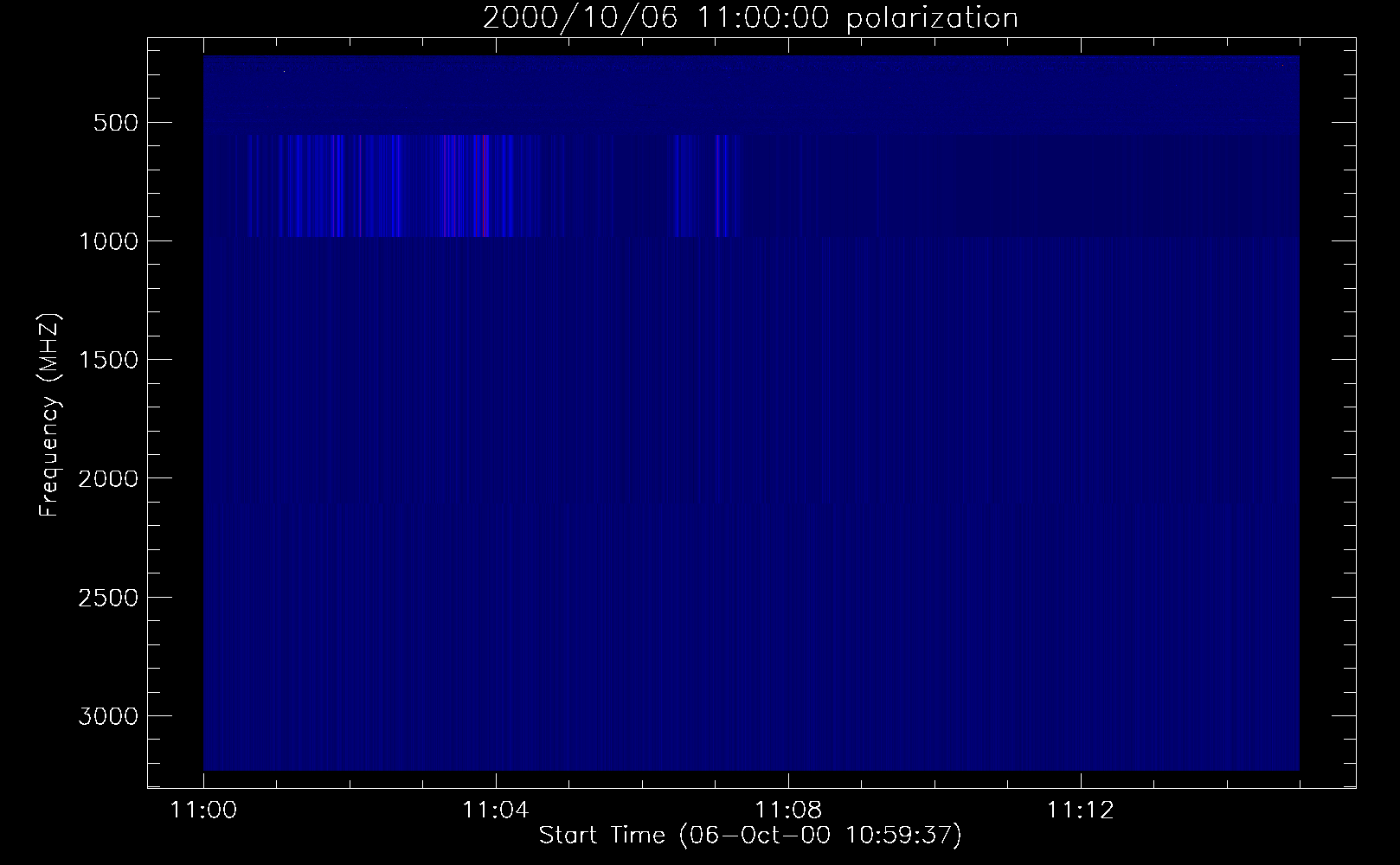Viewport: 1400px width, 865px height.
Task: Mark the brightest red burst streak near 11:04
Action: coord(484,185)
